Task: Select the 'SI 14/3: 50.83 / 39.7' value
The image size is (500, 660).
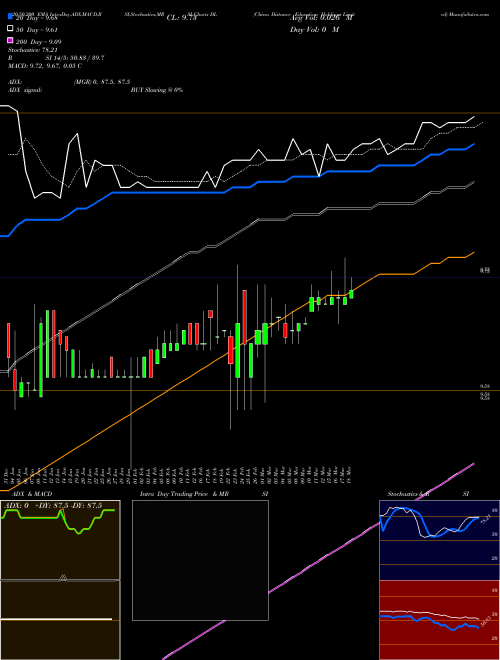Action: [75, 58]
